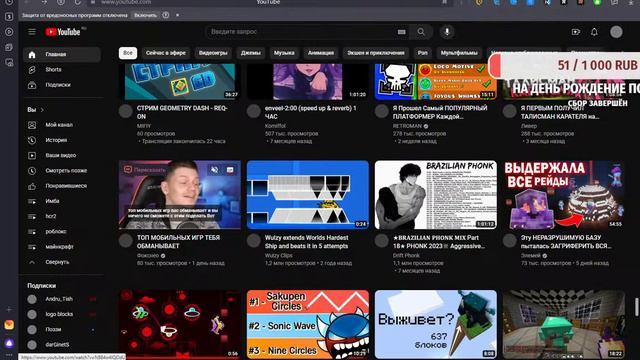Open История watch history
Image resolution: width=640 pixels, height=360 pixels.
click(62, 140)
